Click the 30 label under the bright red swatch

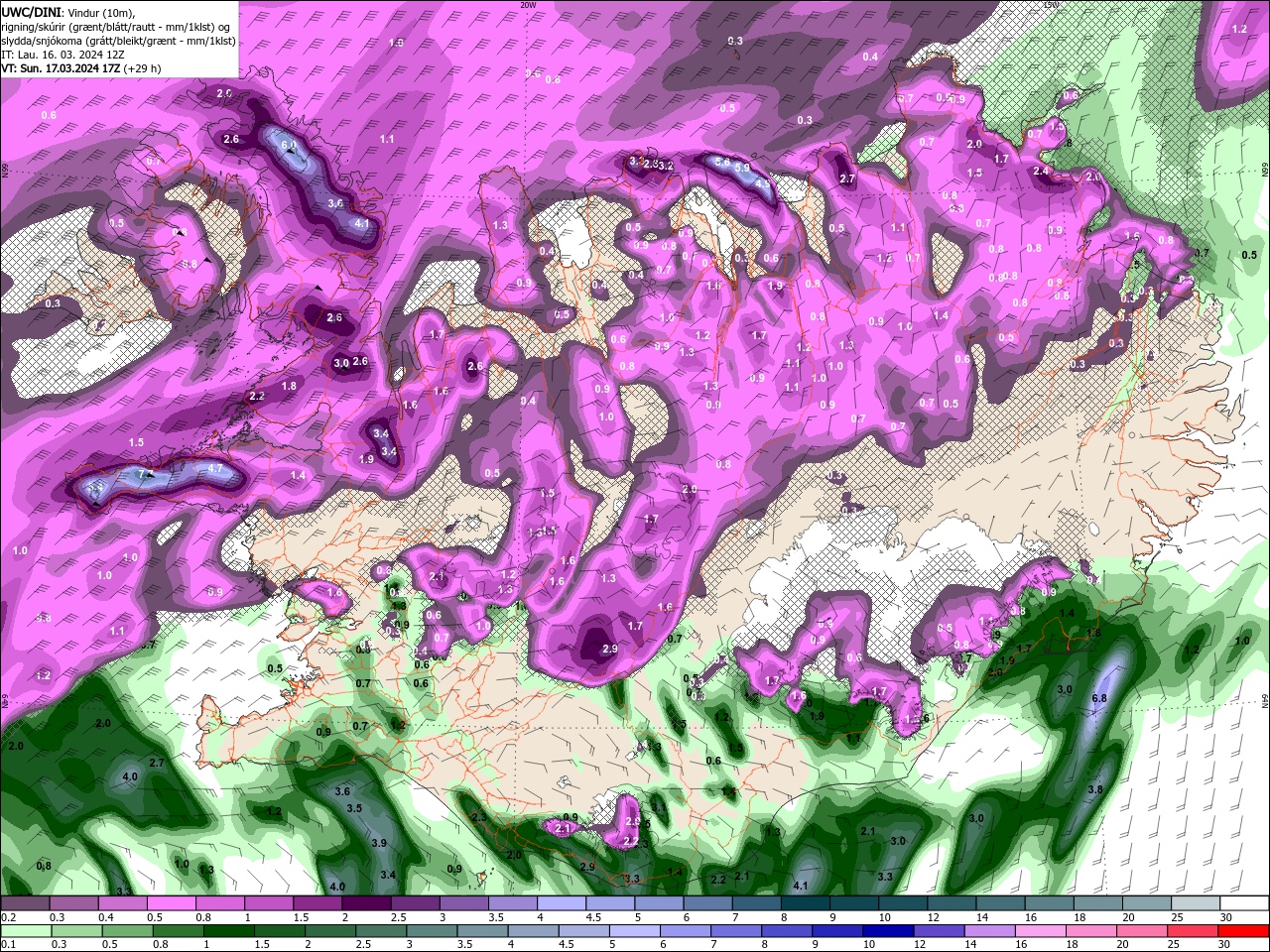1224,945
